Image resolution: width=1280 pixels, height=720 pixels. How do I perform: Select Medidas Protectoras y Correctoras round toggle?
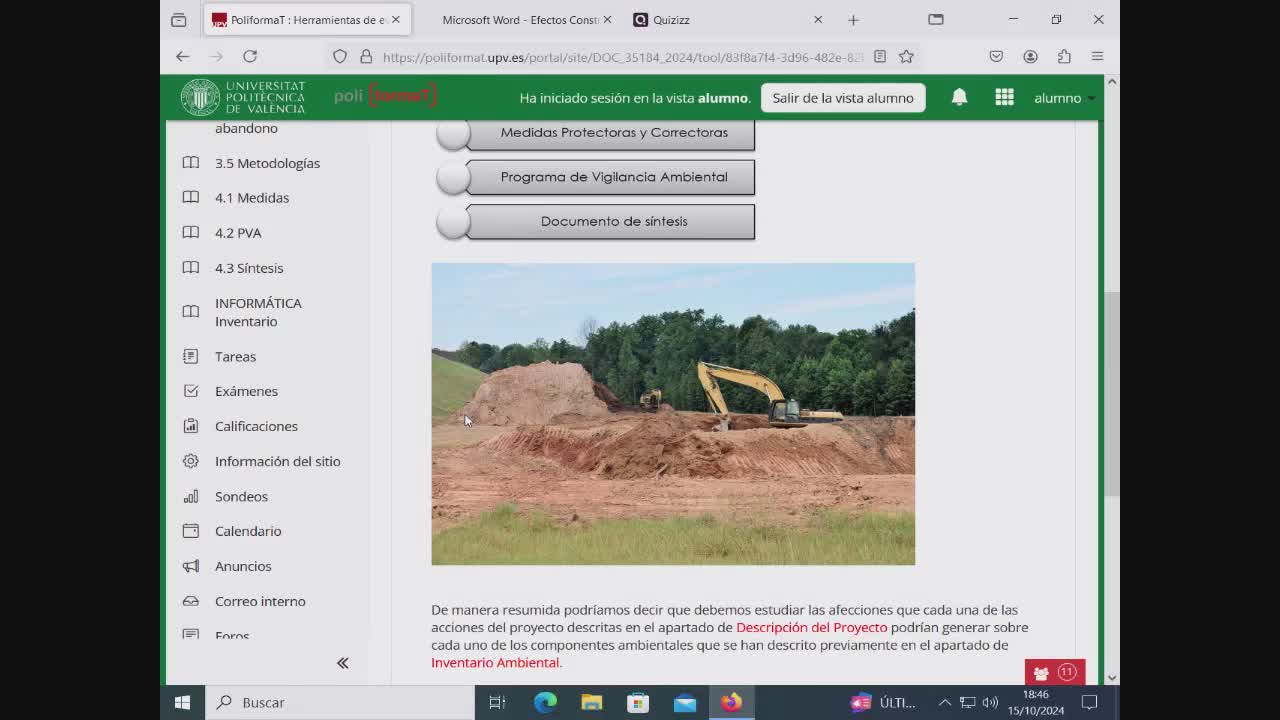pyautogui.click(x=453, y=134)
